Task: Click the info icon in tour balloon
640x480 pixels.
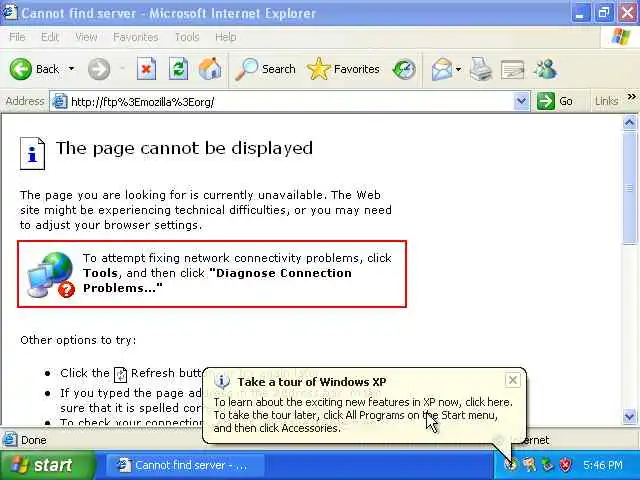Action: coord(222,381)
